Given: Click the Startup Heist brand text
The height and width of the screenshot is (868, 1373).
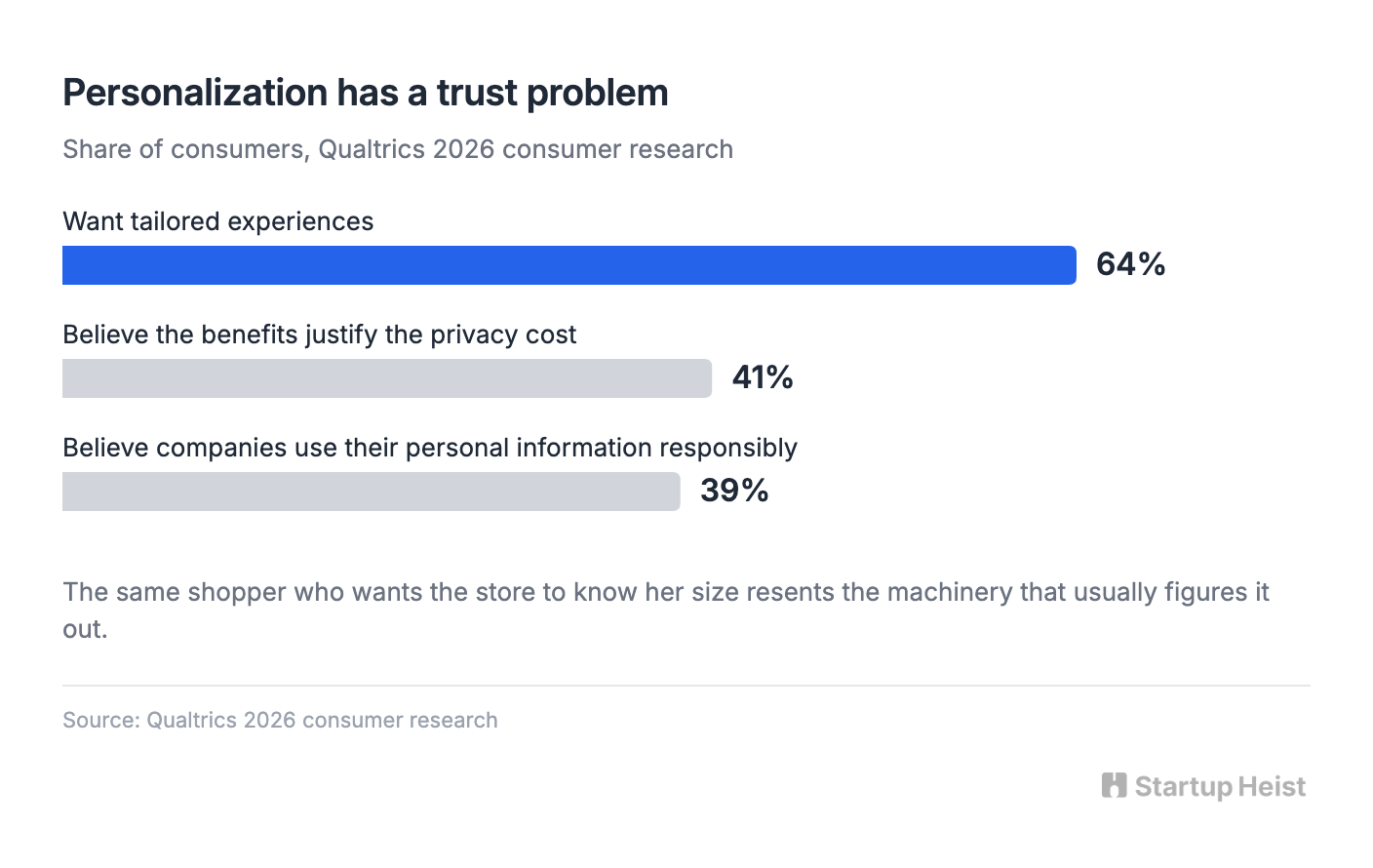Looking at the screenshot, I should 1220,787.
